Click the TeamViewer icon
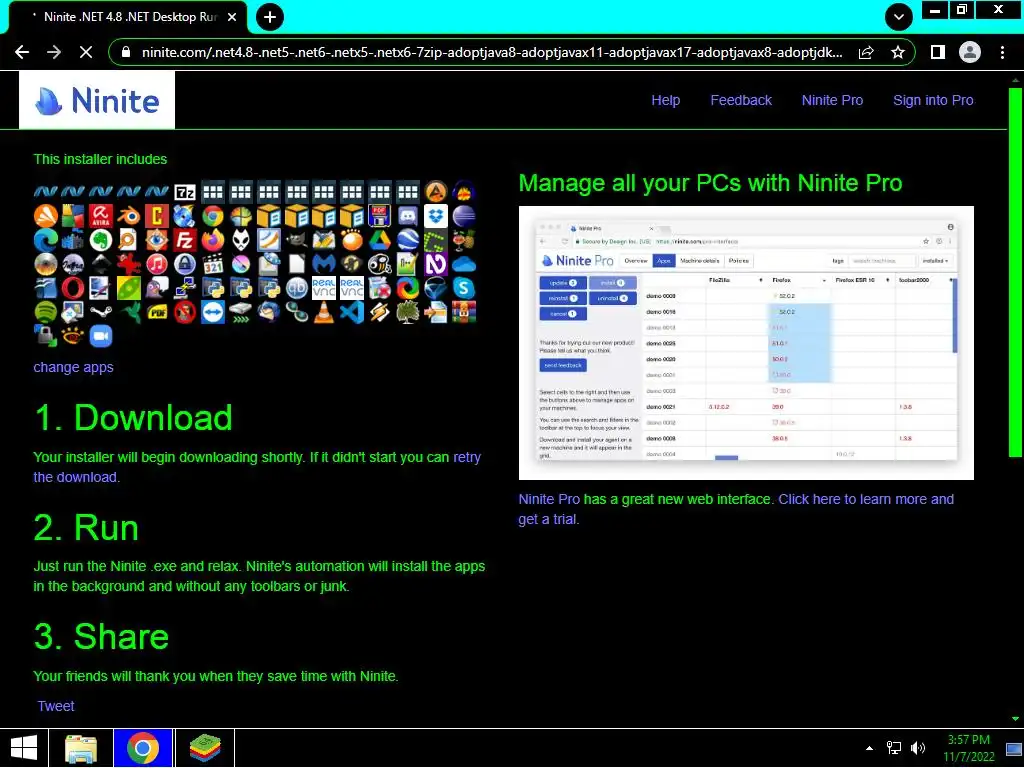Image resolution: width=1024 pixels, height=768 pixels. (213, 312)
